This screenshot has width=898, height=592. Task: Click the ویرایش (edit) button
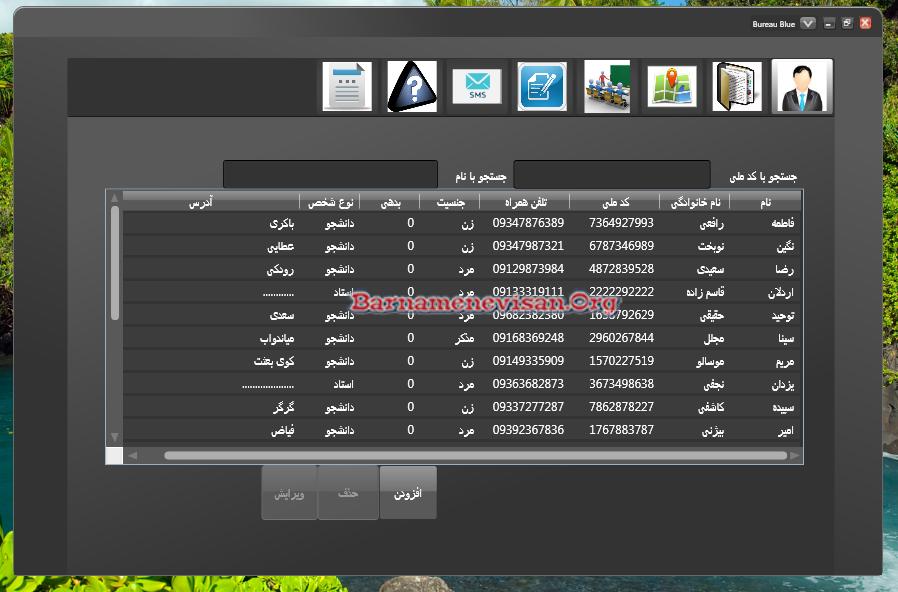(289, 493)
